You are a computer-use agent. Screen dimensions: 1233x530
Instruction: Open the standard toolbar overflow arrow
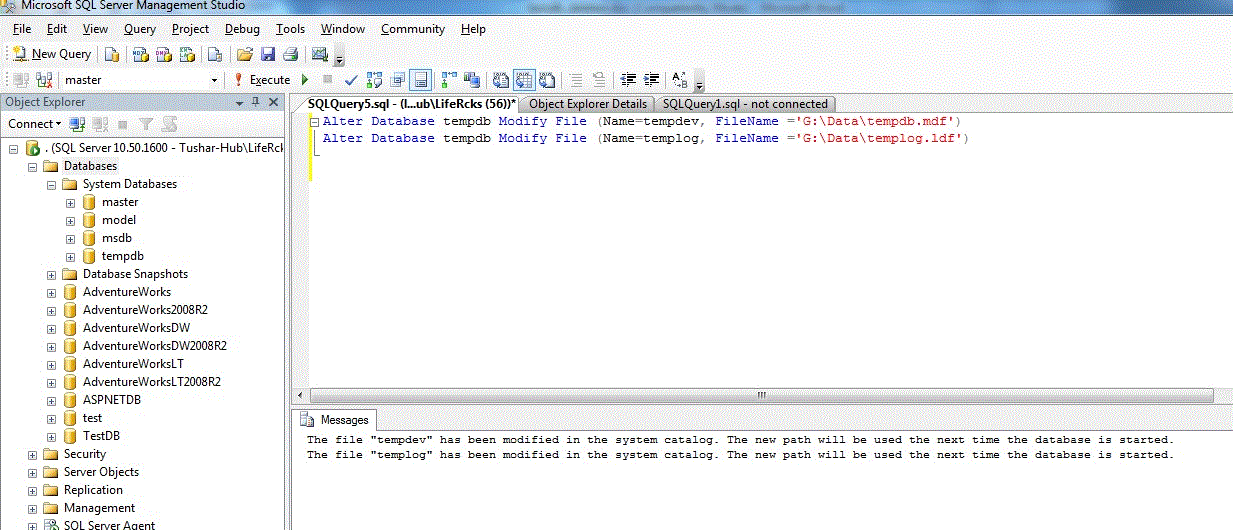pos(338,58)
